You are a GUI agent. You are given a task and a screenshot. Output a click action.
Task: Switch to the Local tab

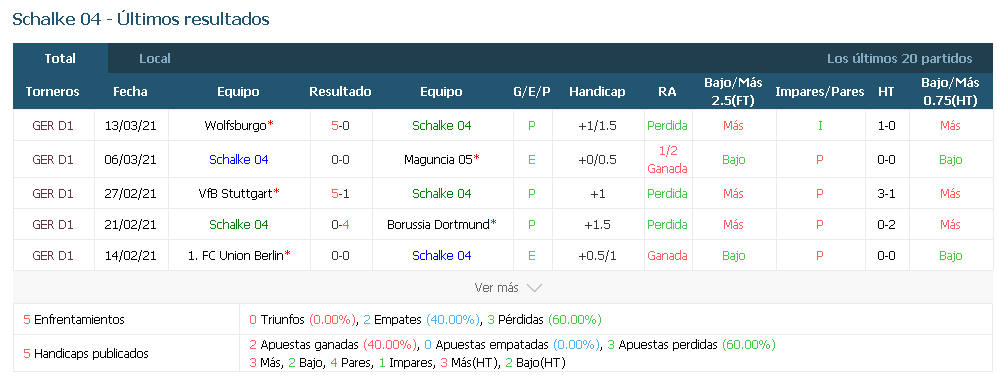tap(155, 58)
